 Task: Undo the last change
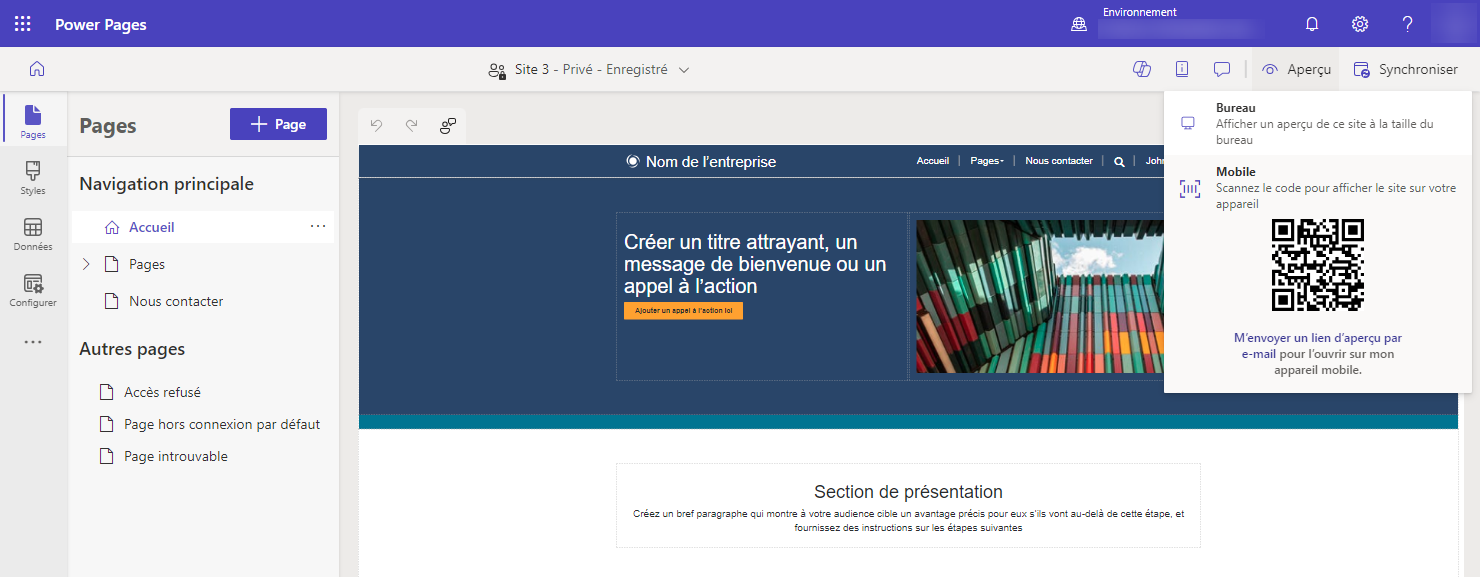click(376, 125)
